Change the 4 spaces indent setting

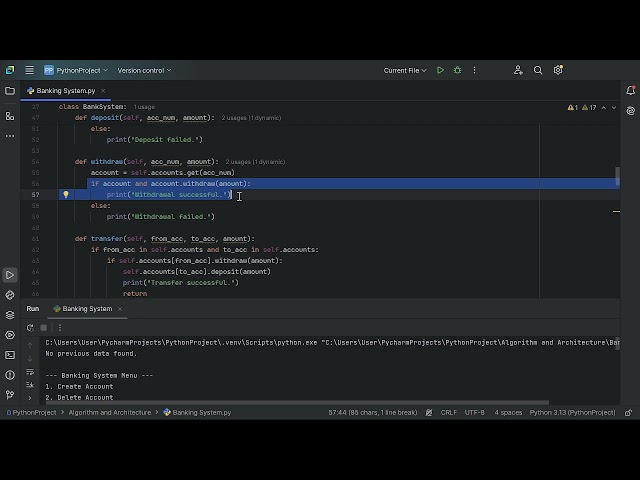[508, 413]
